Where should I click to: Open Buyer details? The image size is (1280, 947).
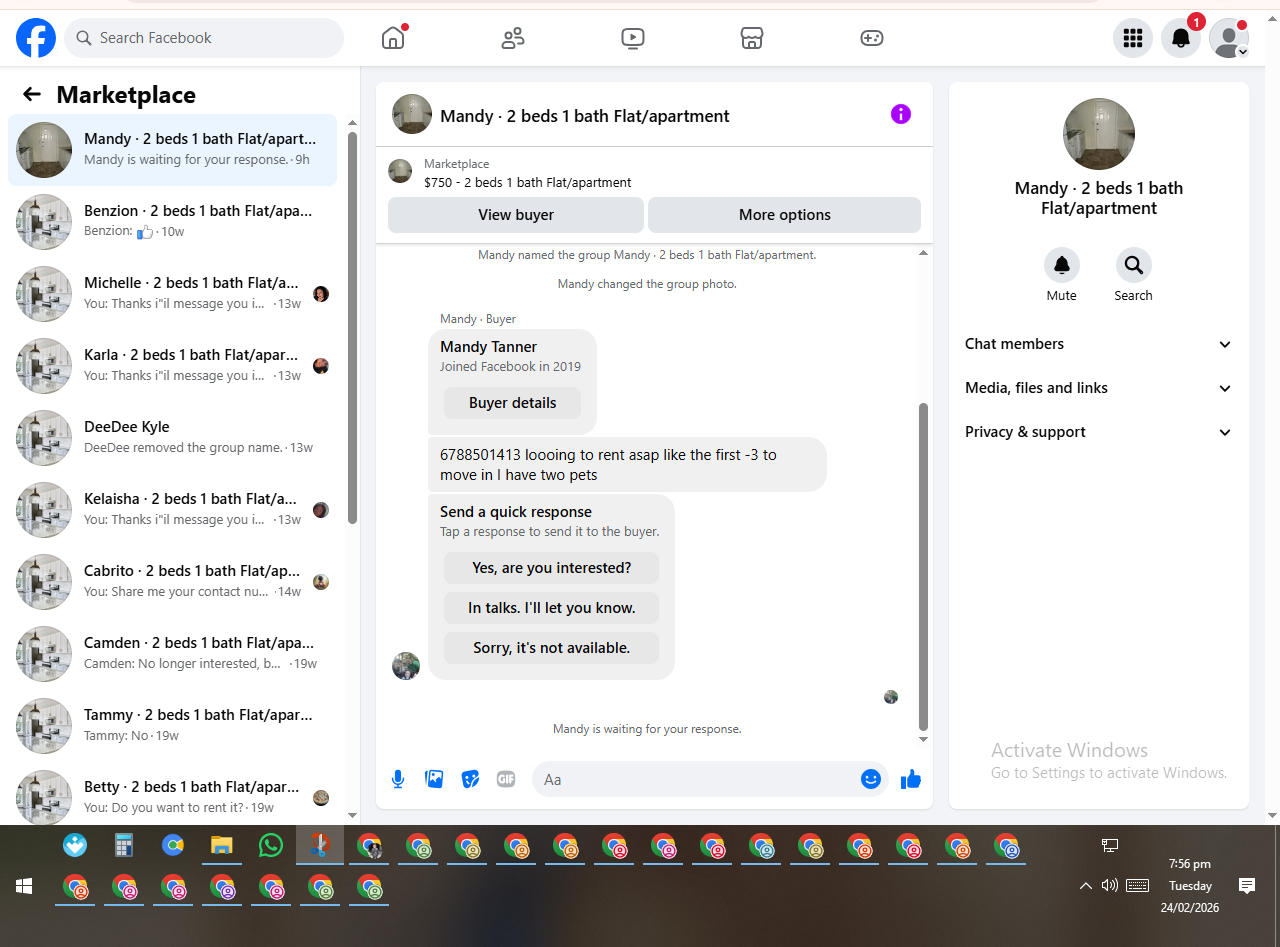[512, 403]
